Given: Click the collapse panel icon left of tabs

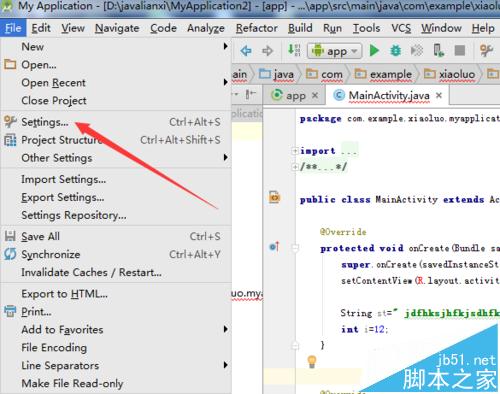Looking at the screenshot, I should pyautogui.click(x=251, y=95).
